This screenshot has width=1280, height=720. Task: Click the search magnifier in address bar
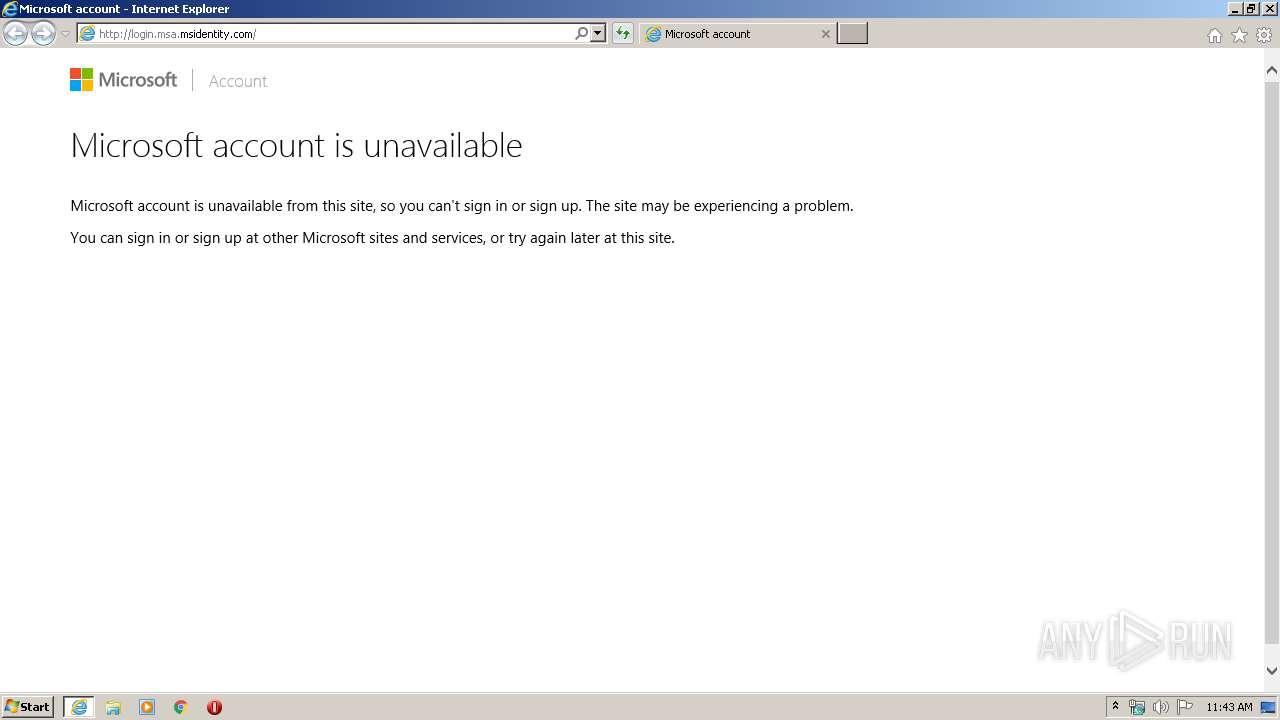click(x=581, y=33)
